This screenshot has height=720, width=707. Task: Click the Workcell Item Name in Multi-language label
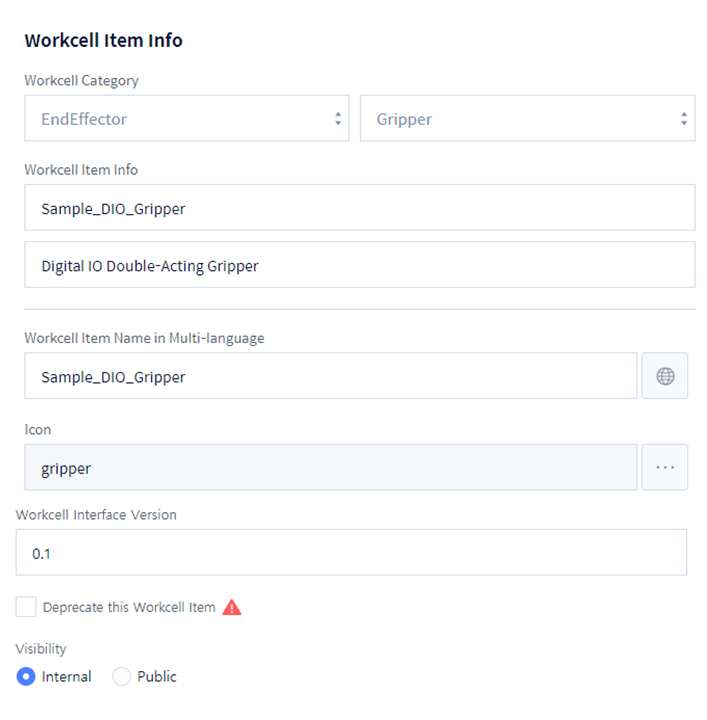144,338
